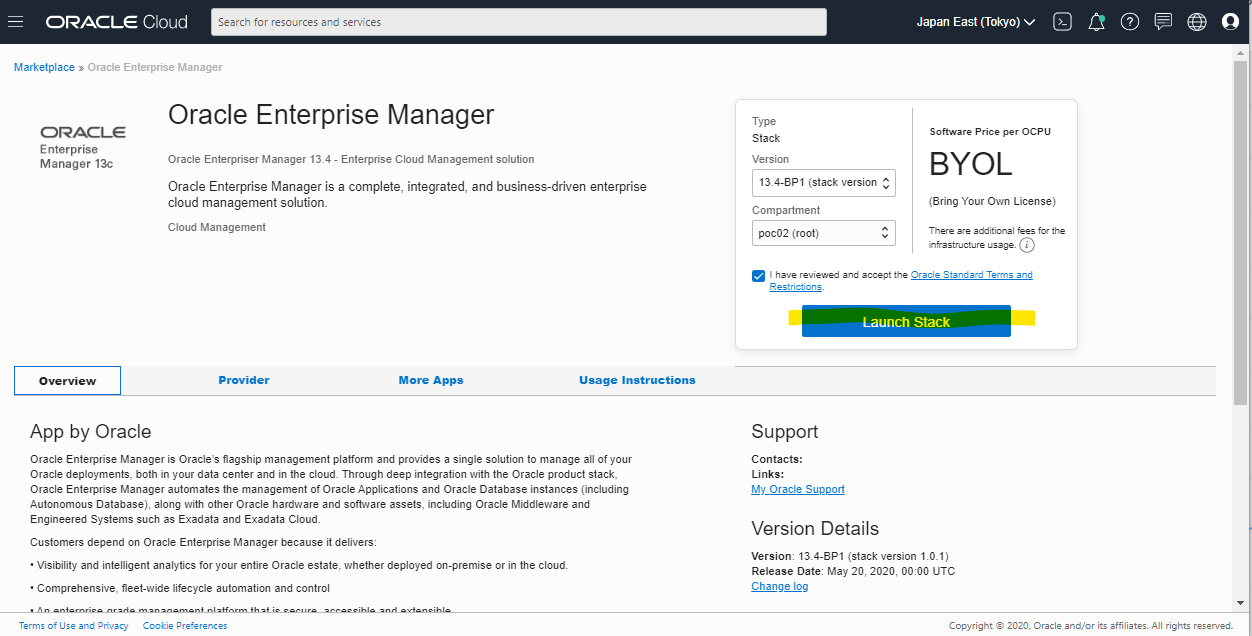The image size is (1252, 636).
Task: Change region from Japan East (Tokyo)
Action: 975,21
